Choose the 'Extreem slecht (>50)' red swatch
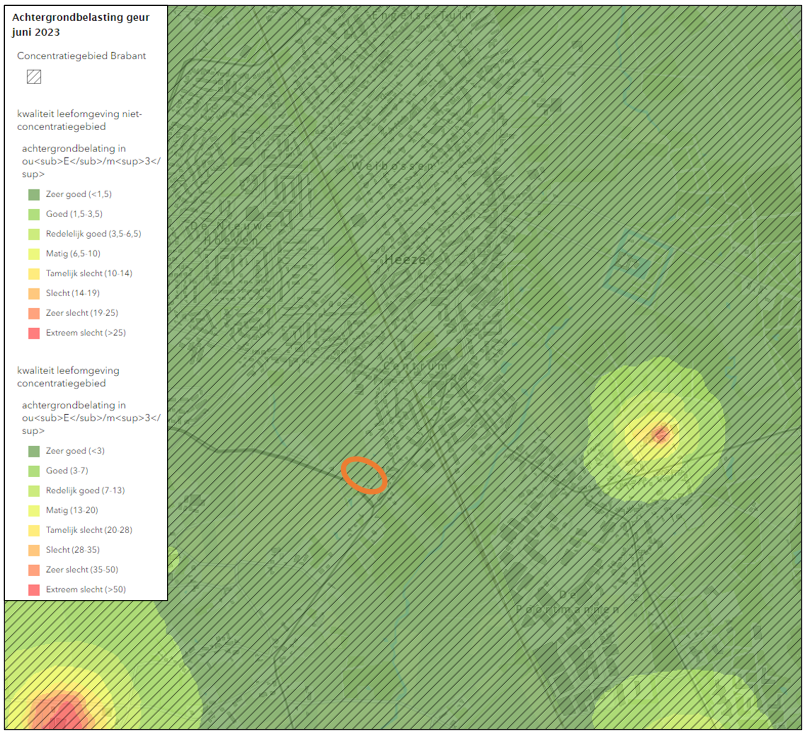 tap(34, 590)
